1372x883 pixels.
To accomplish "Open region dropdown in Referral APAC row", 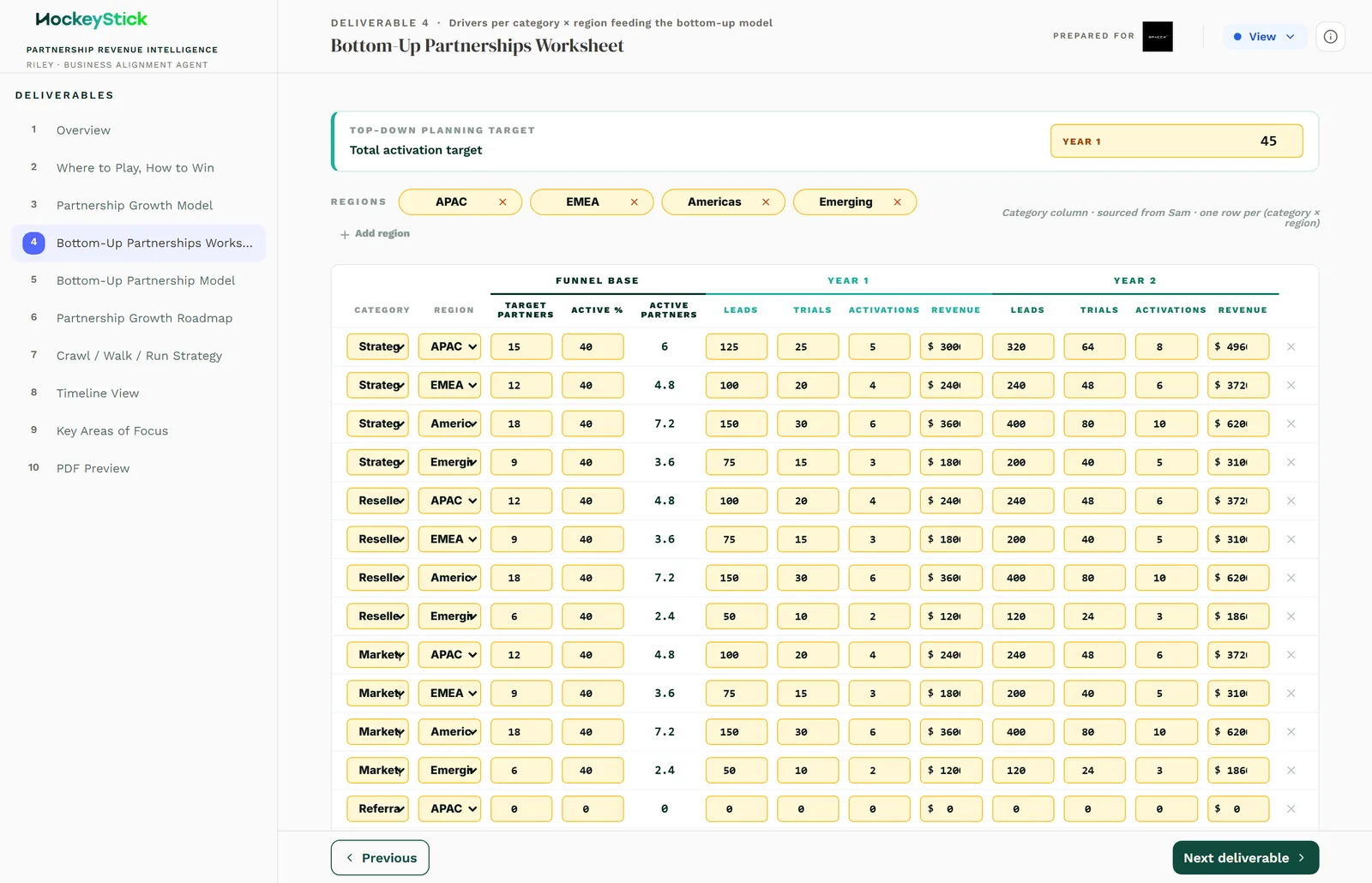I will click(449, 809).
